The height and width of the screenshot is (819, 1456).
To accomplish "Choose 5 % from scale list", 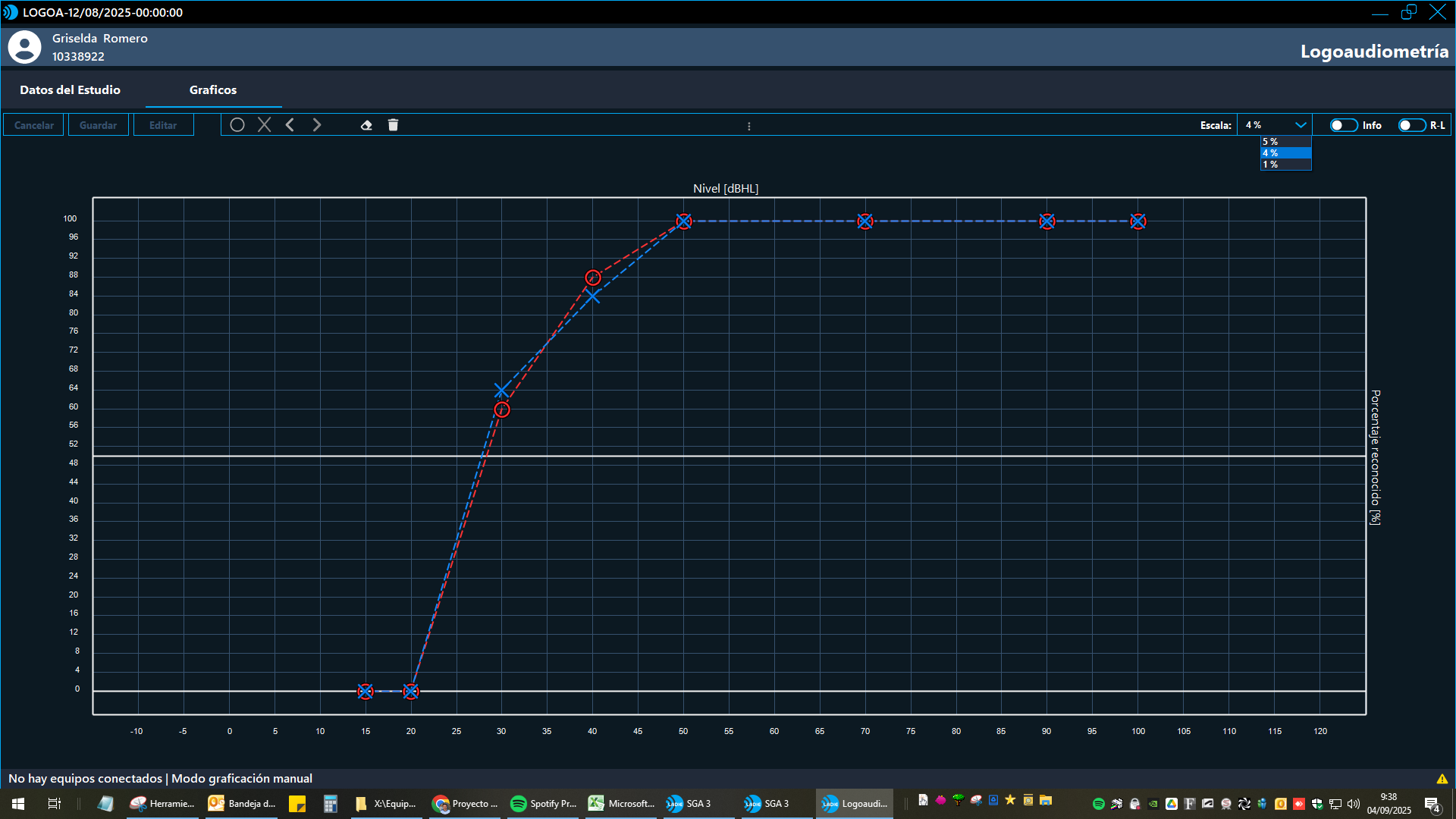I will click(x=1285, y=142).
